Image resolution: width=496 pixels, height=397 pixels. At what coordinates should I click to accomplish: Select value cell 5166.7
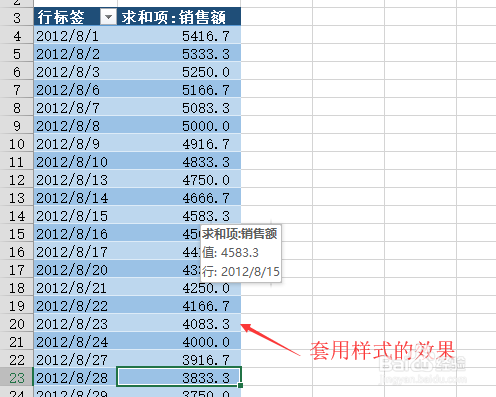pyautogui.click(x=179, y=90)
